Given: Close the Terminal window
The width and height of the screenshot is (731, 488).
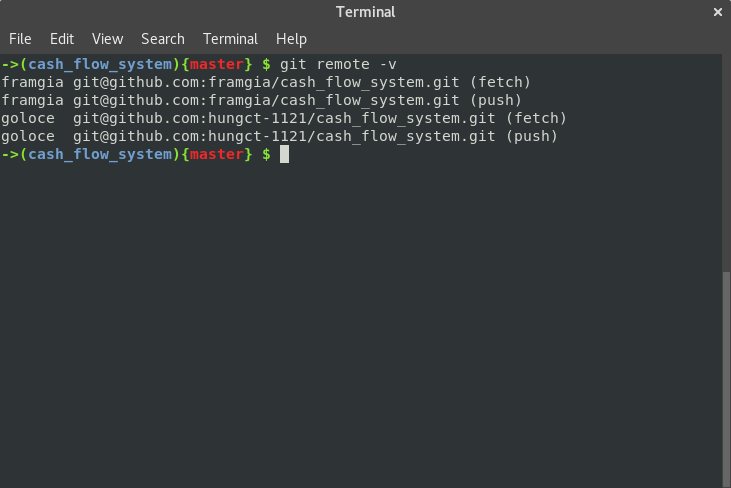Looking at the screenshot, I should [717, 12].
